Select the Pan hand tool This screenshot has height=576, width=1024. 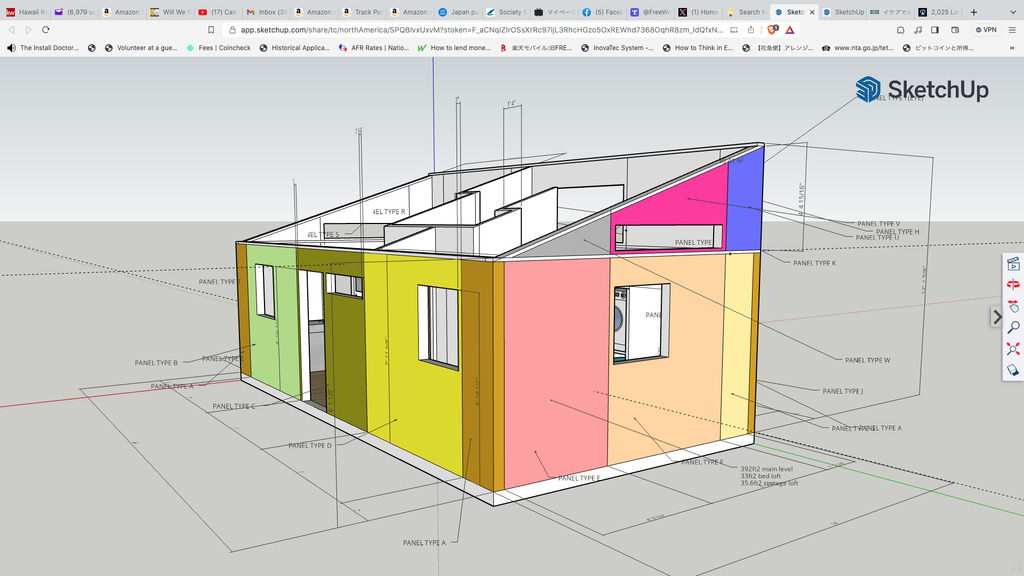(x=1013, y=306)
